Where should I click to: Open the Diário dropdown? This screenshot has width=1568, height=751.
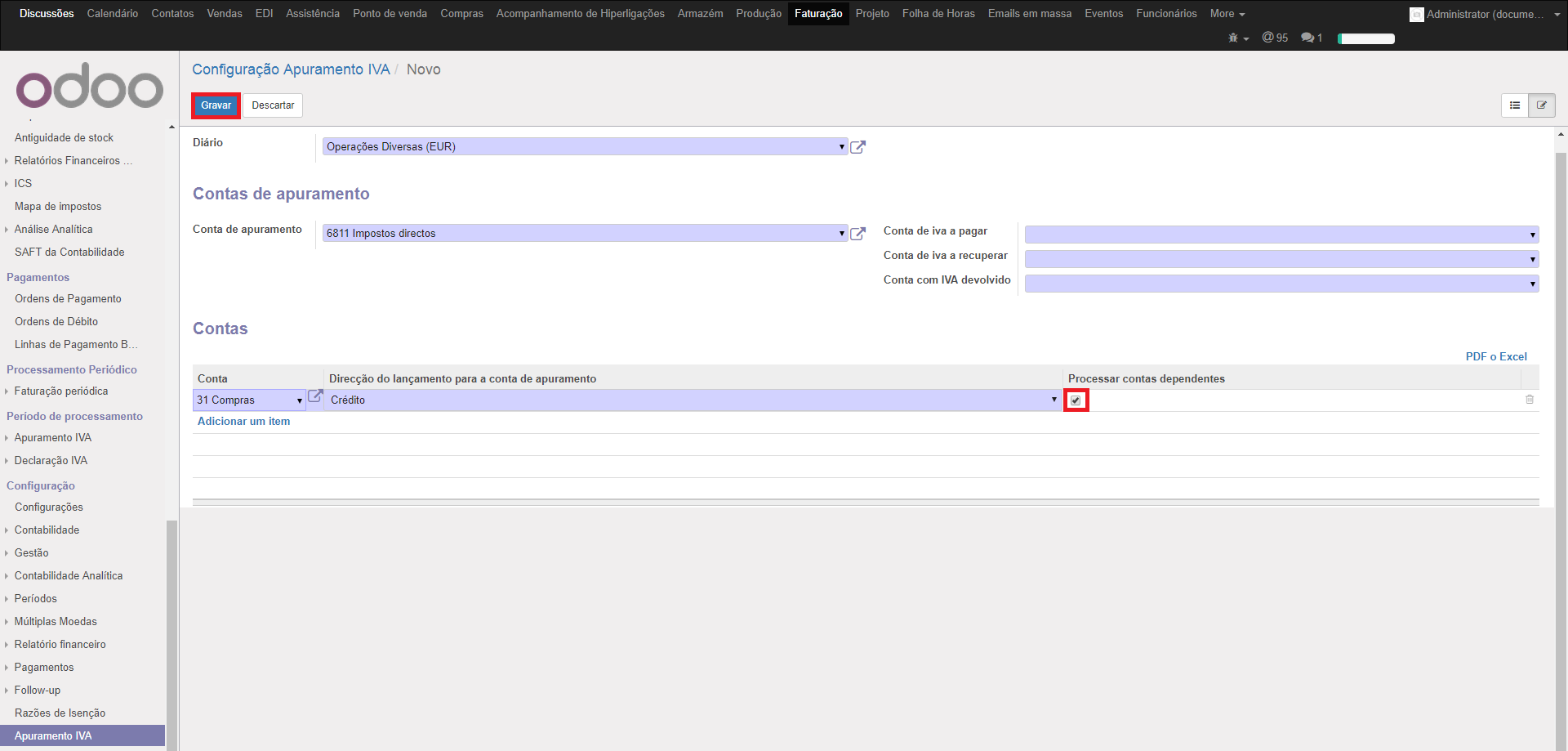585,147
